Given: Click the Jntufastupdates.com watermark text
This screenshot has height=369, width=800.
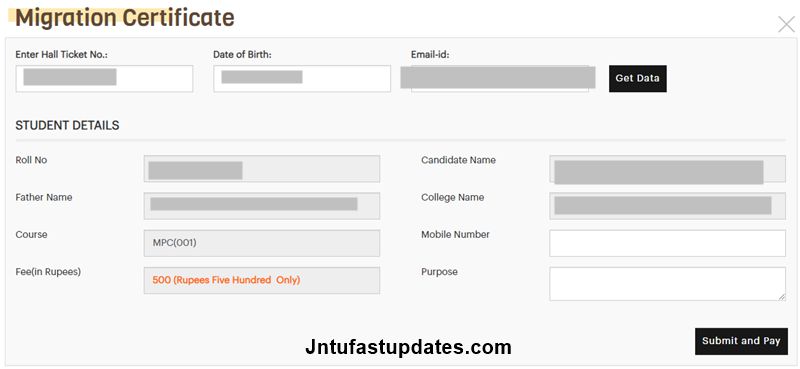Looking at the screenshot, I should point(408,348).
